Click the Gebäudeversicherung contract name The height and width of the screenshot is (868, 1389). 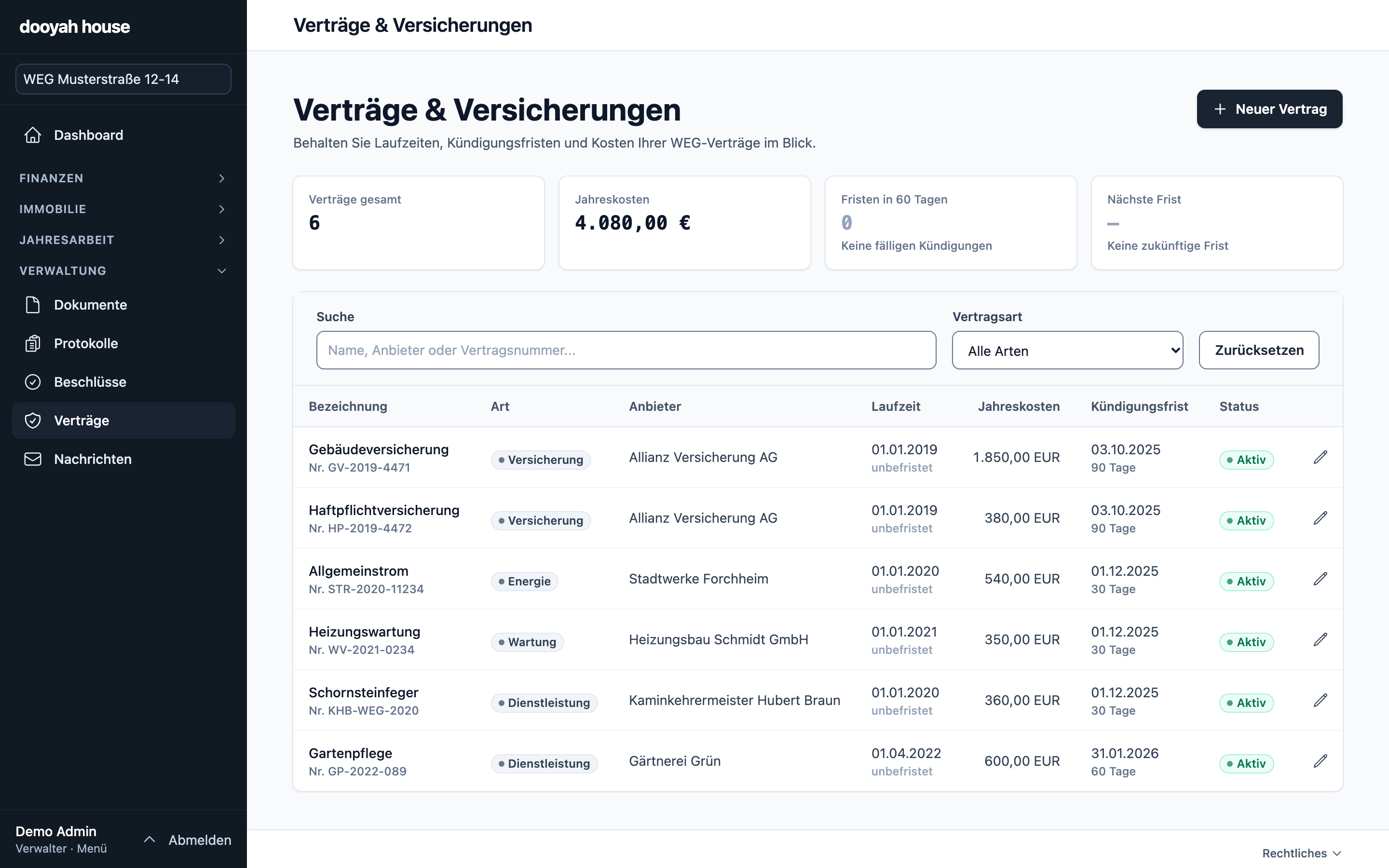[x=379, y=449]
